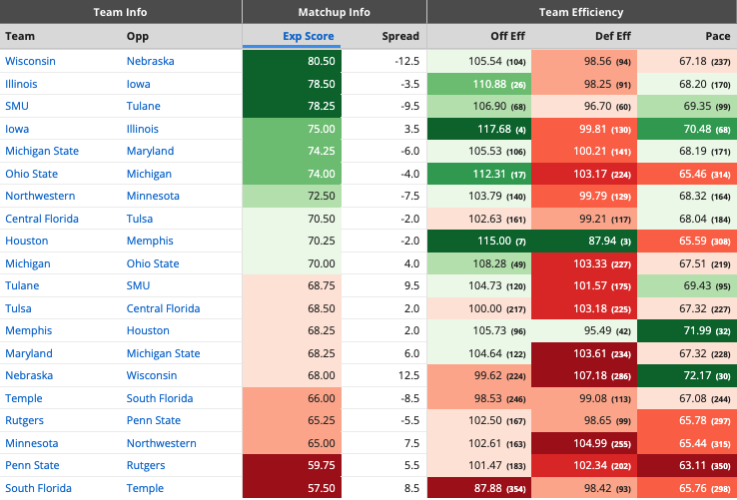Open Northwestern in the Team column
The image size is (737, 500).
40,196
